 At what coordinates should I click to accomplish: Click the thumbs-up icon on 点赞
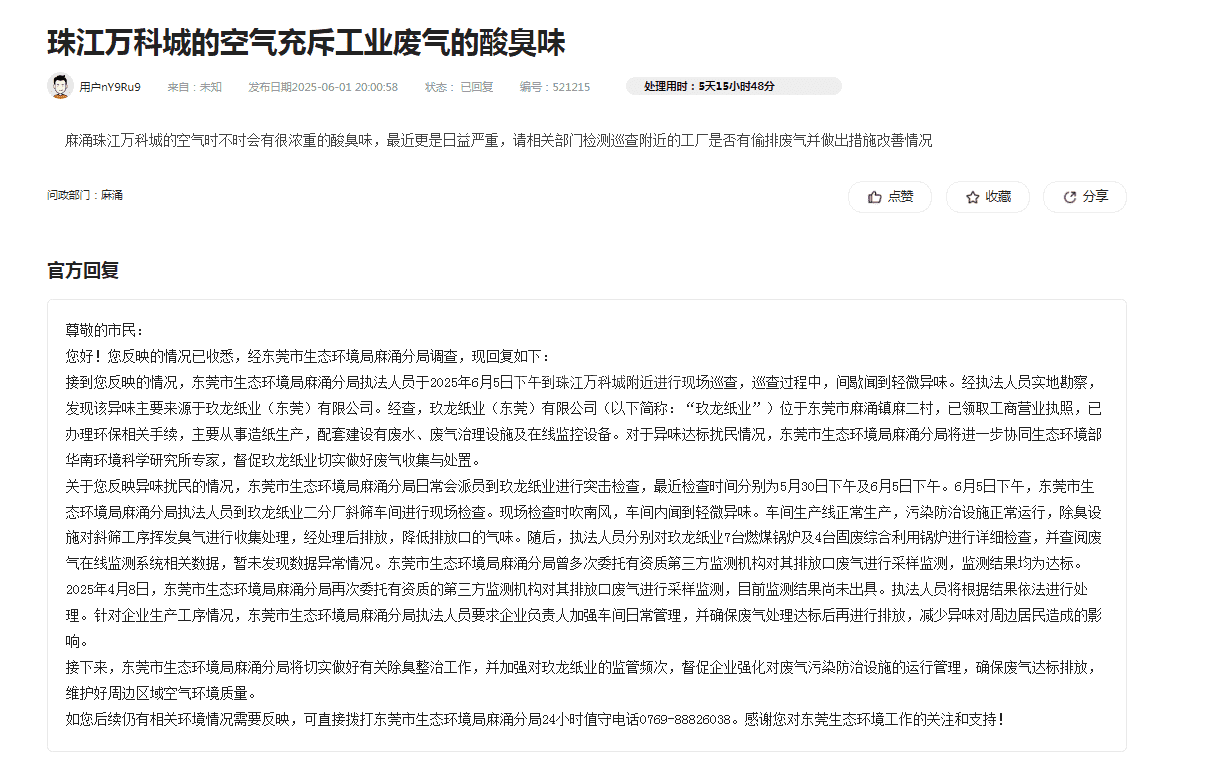click(874, 197)
